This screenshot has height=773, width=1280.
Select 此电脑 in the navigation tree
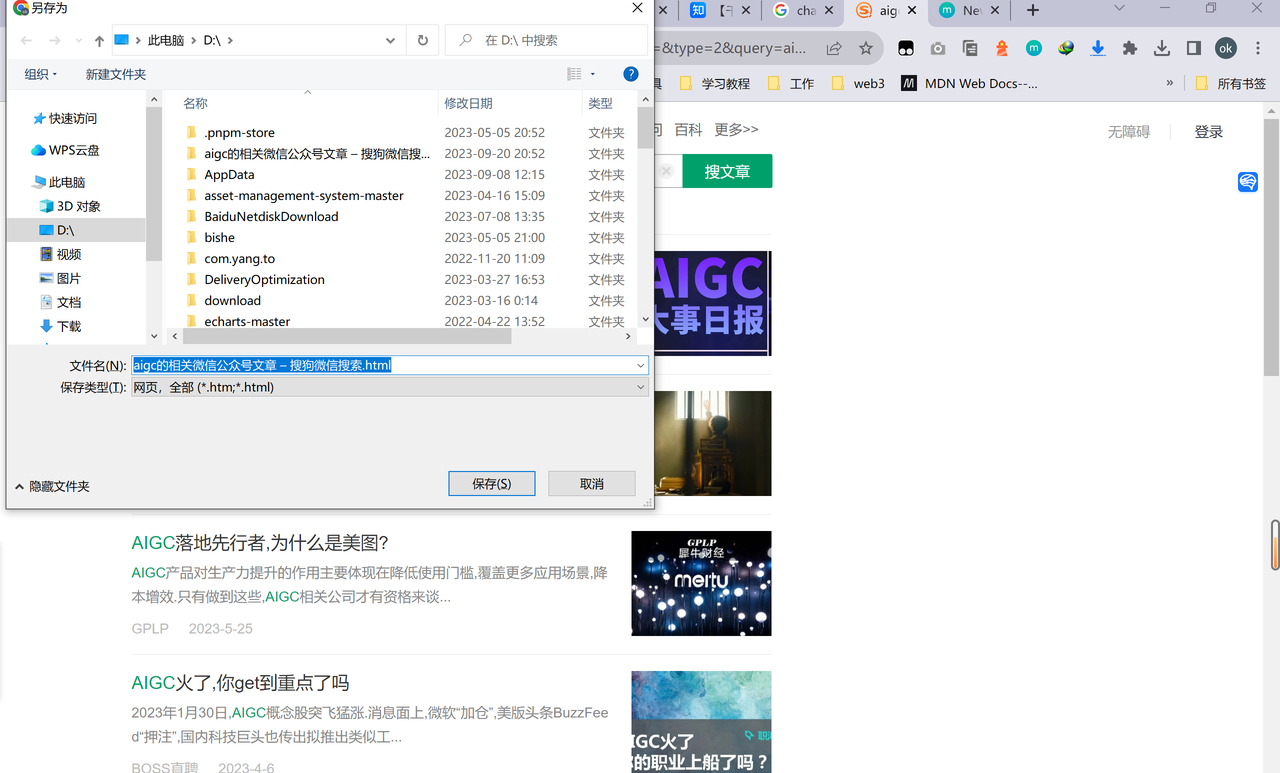pyautogui.click(x=59, y=182)
